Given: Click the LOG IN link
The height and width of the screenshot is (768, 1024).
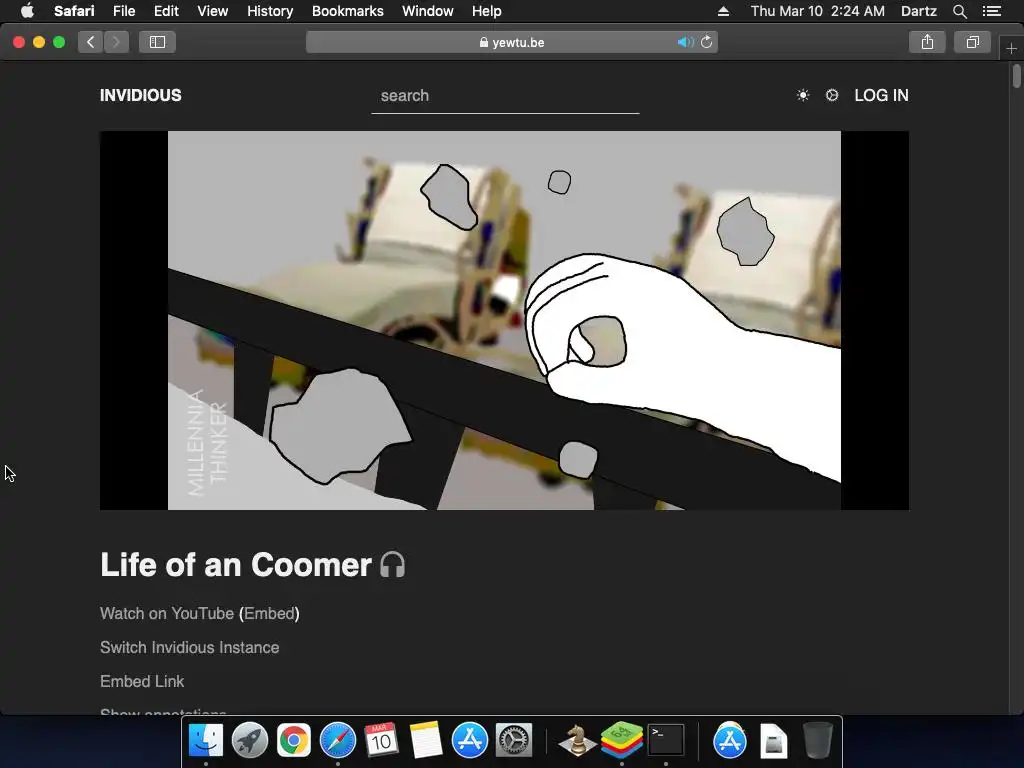Looking at the screenshot, I should coord(882,95).
